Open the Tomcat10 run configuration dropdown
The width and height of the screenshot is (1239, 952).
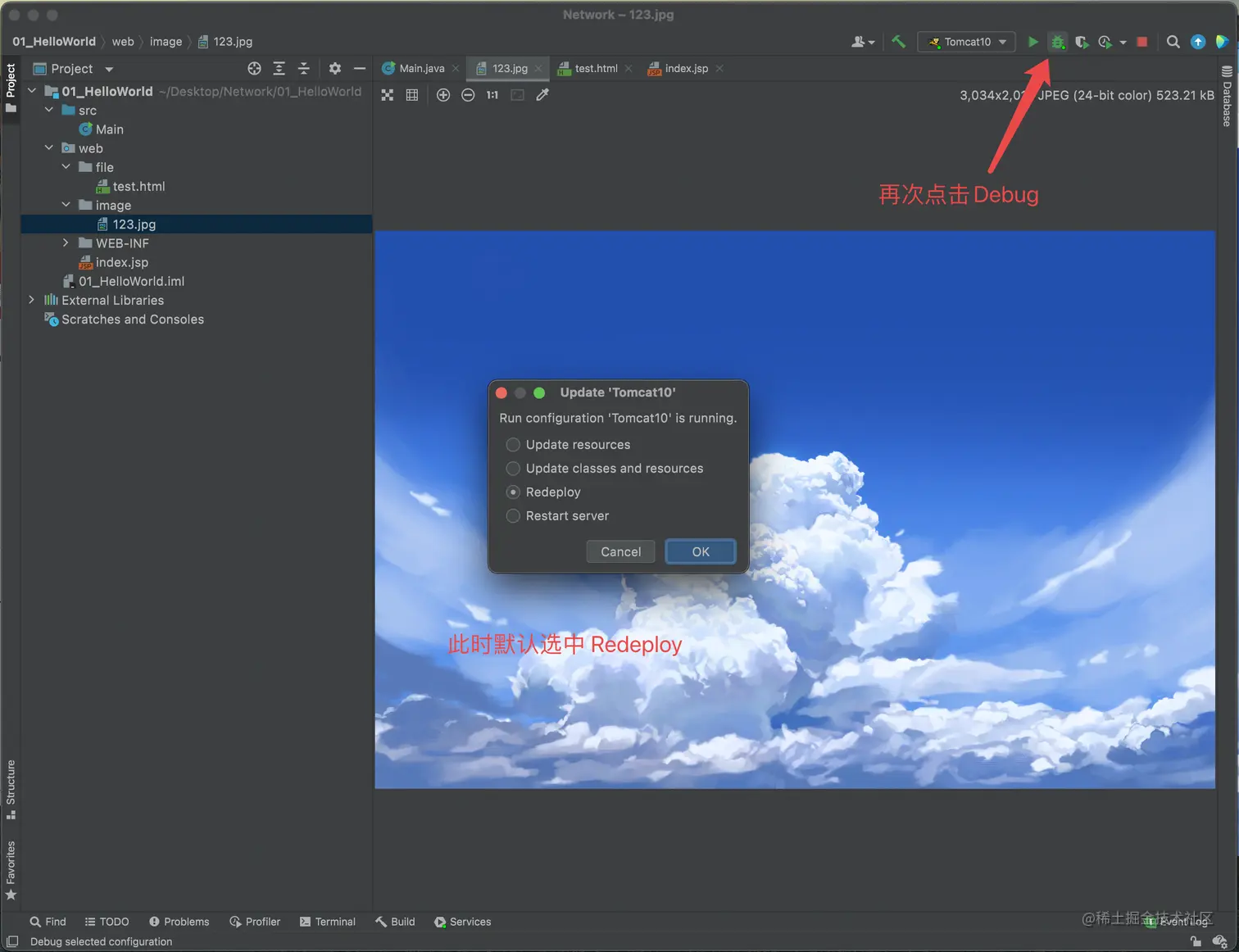click(x=967, y=42)
